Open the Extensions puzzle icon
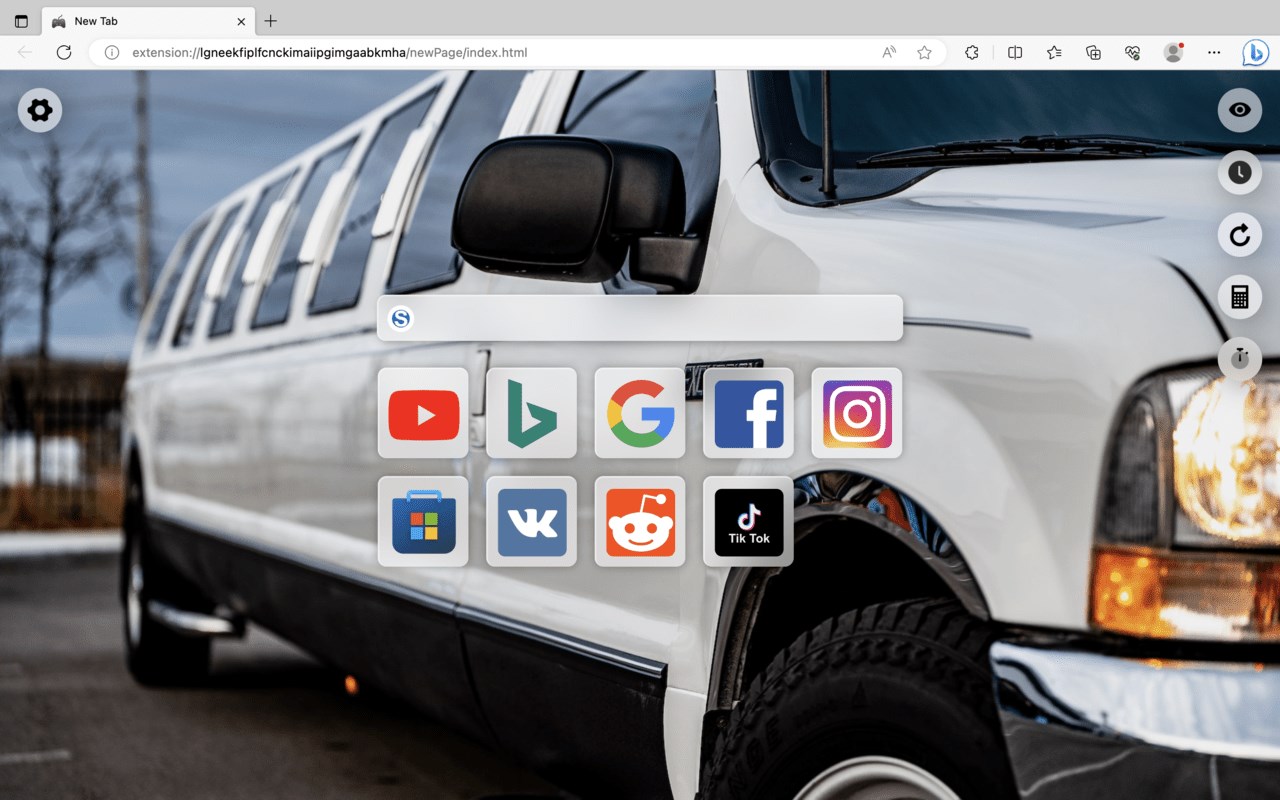The width and height of the screenshot is (1280, 800). tap(972, 52)
